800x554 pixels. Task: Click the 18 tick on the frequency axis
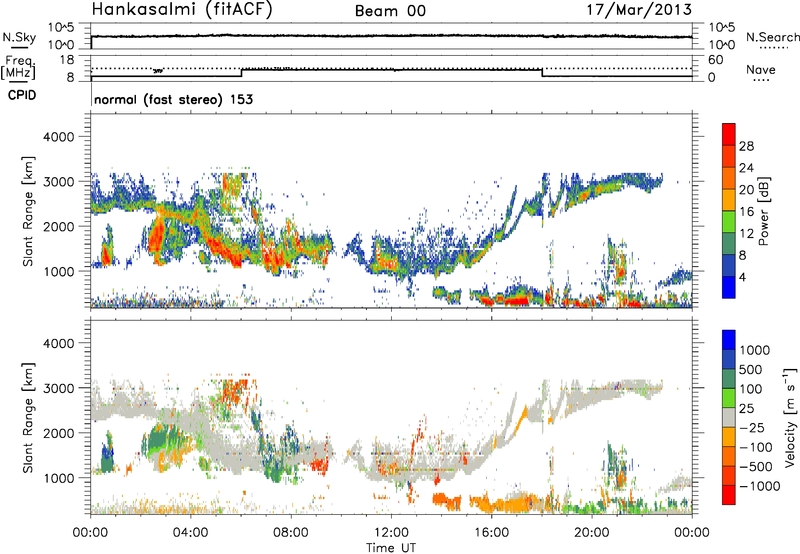click(x=67, y=59)
